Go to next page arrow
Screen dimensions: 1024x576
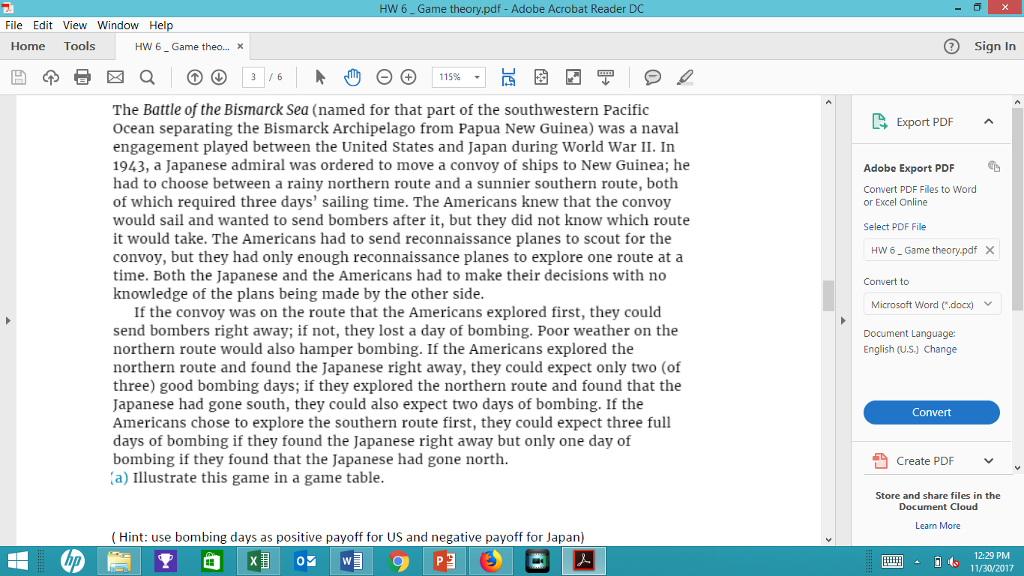coord(219,77)
